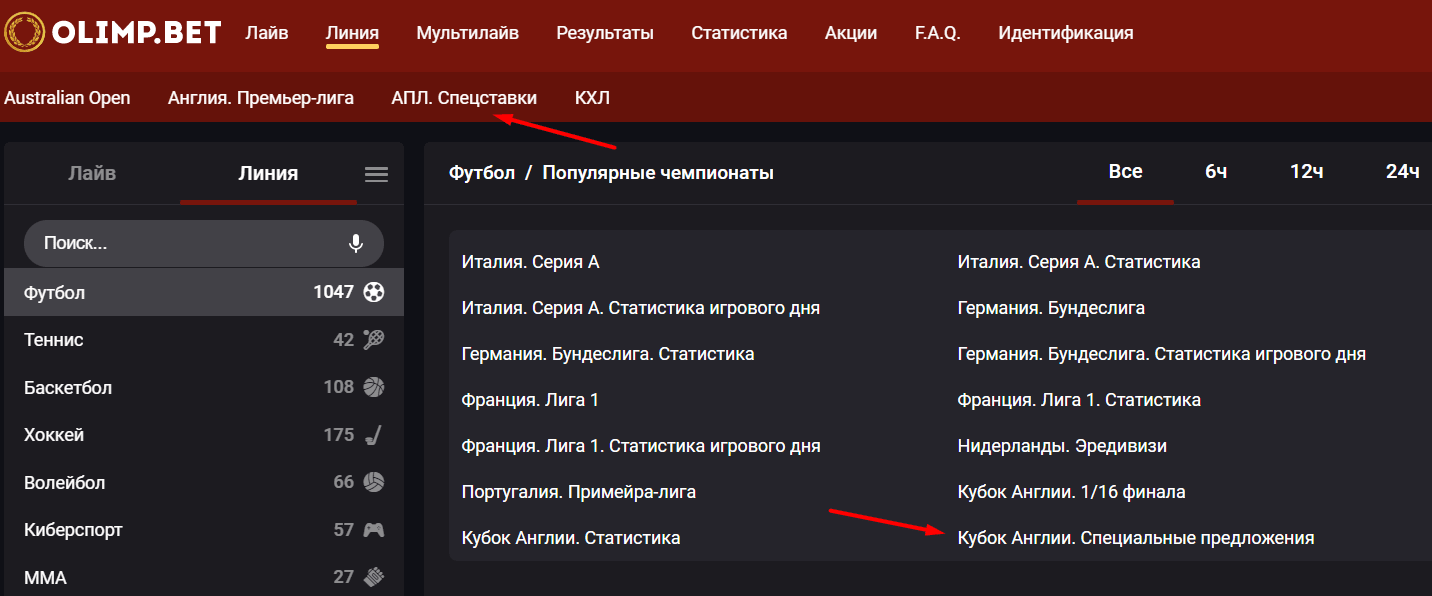Open КХЛ quick link
Screen dimensions: 1432x596
(x=592, y=98)
